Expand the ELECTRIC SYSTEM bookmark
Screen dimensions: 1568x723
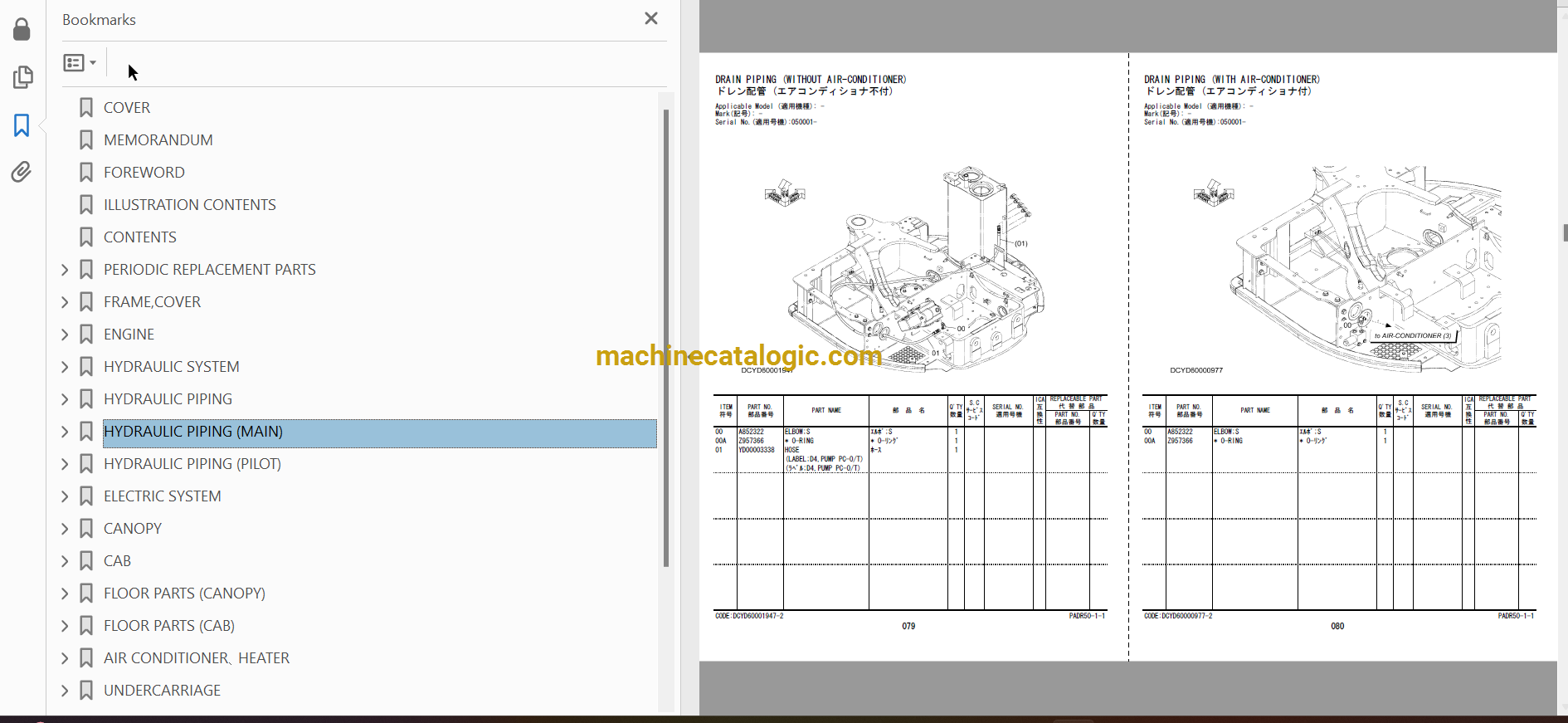(65, 496)
